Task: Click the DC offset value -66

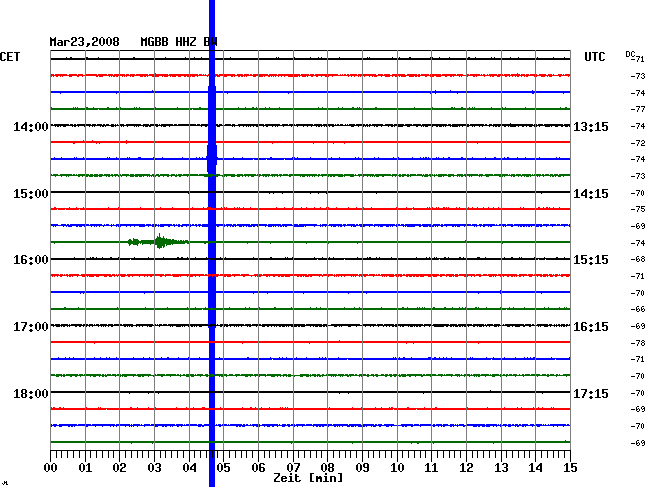Action: (638, 310)
